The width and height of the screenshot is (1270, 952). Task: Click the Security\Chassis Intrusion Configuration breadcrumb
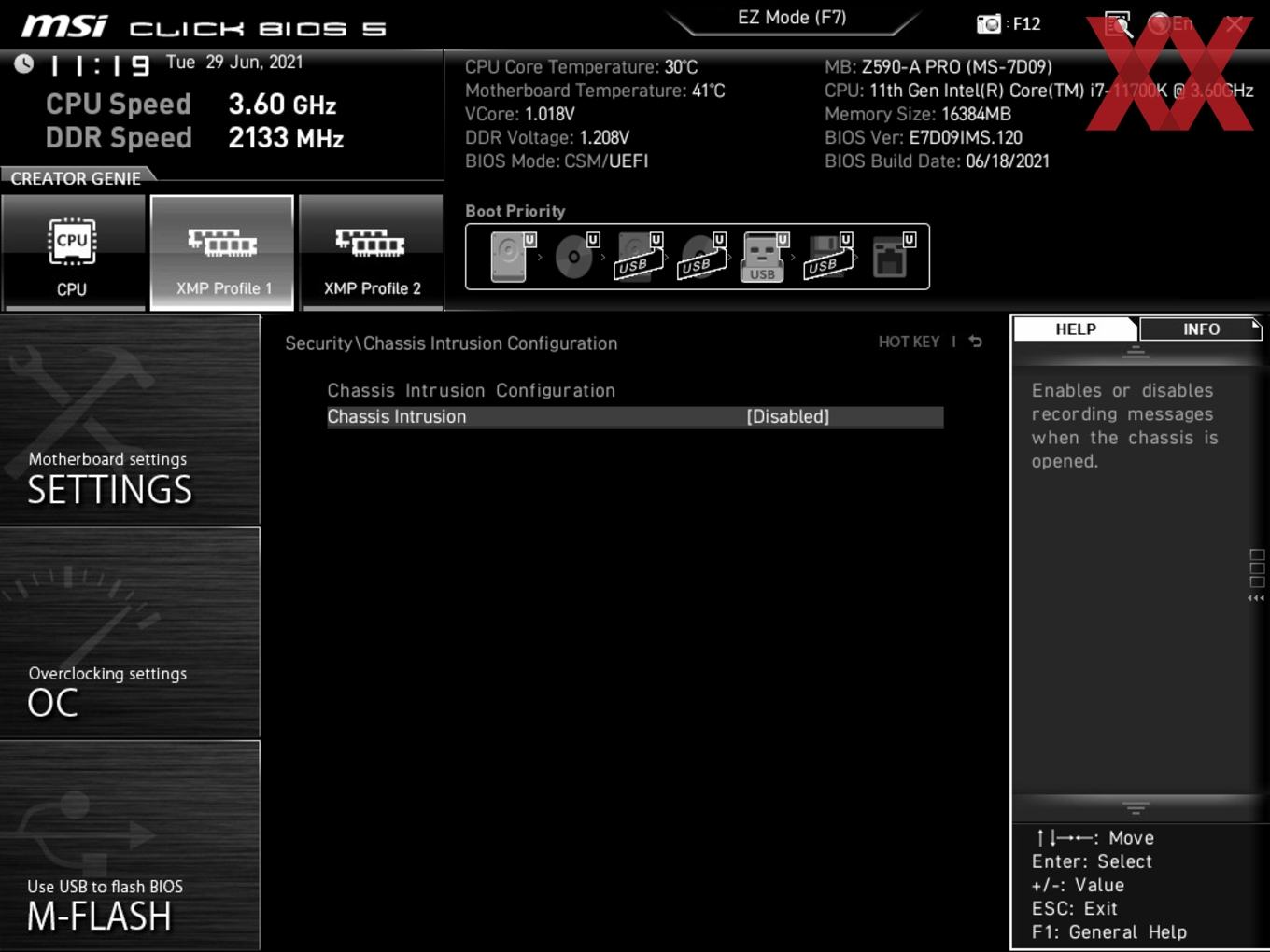click(x=451, y=343)
